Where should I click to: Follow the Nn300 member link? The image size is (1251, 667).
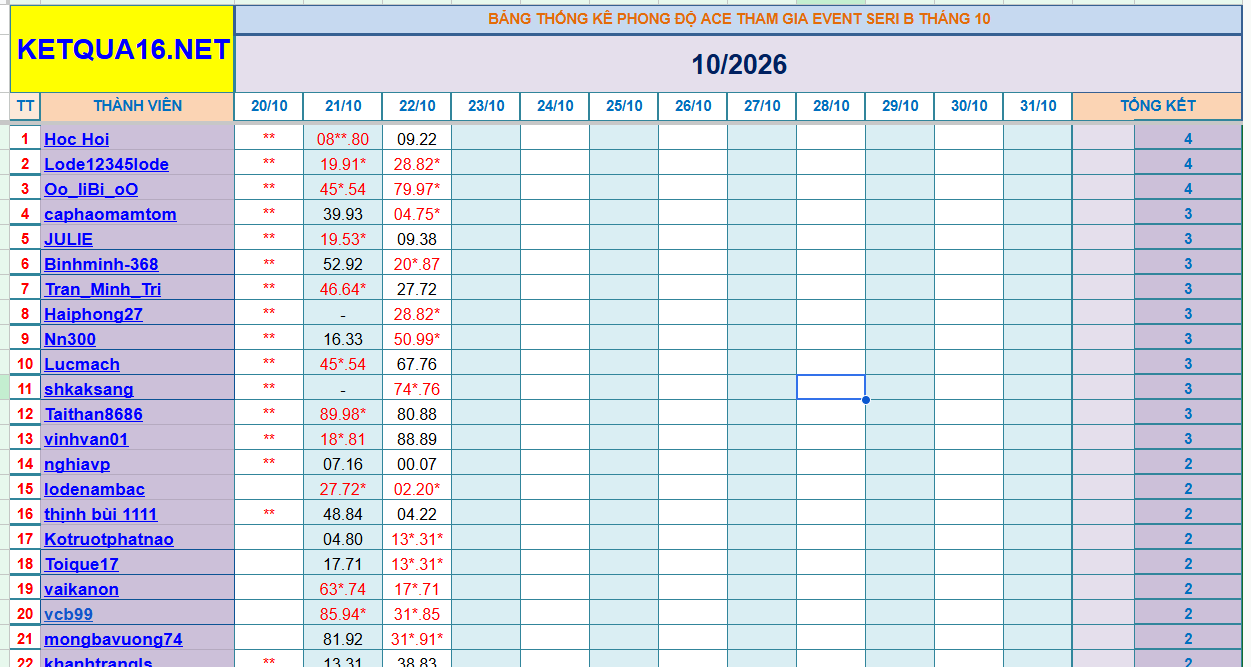pyautogui.click(x=70, y=339)
